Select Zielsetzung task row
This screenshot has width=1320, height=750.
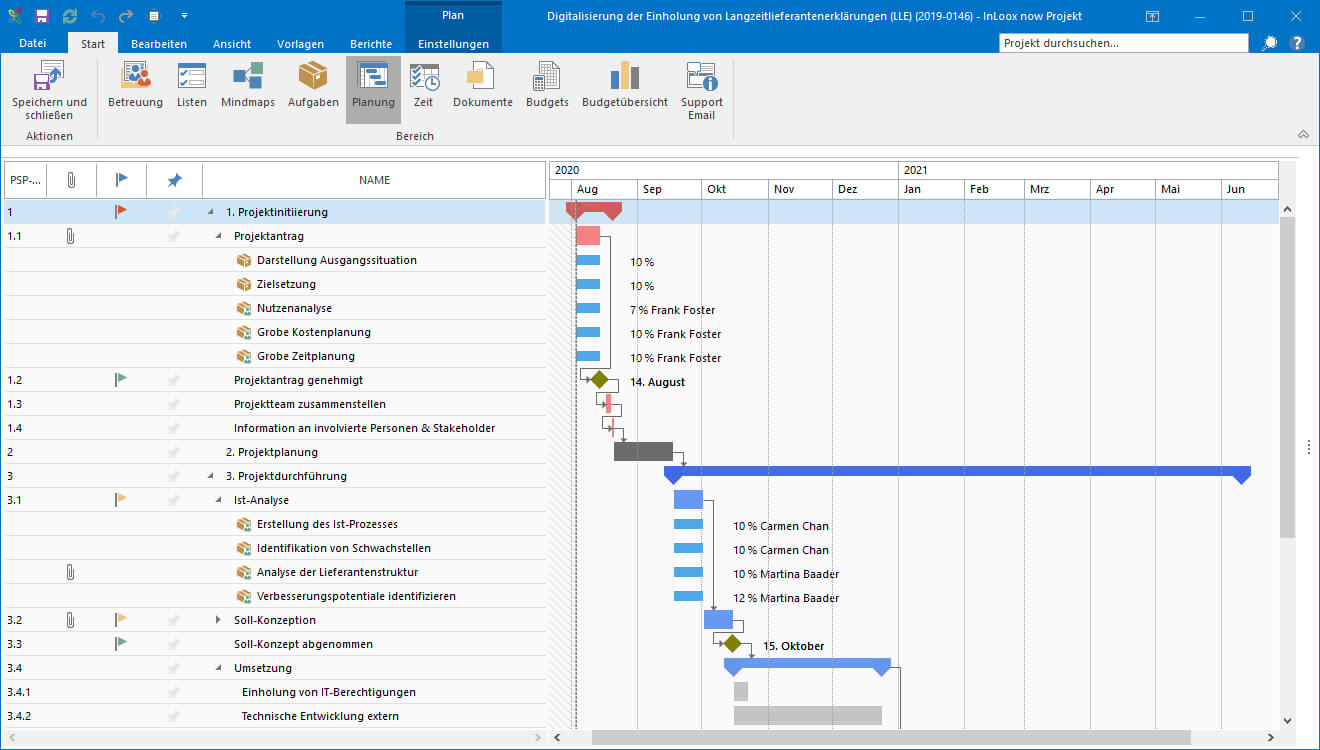[275, 284]
